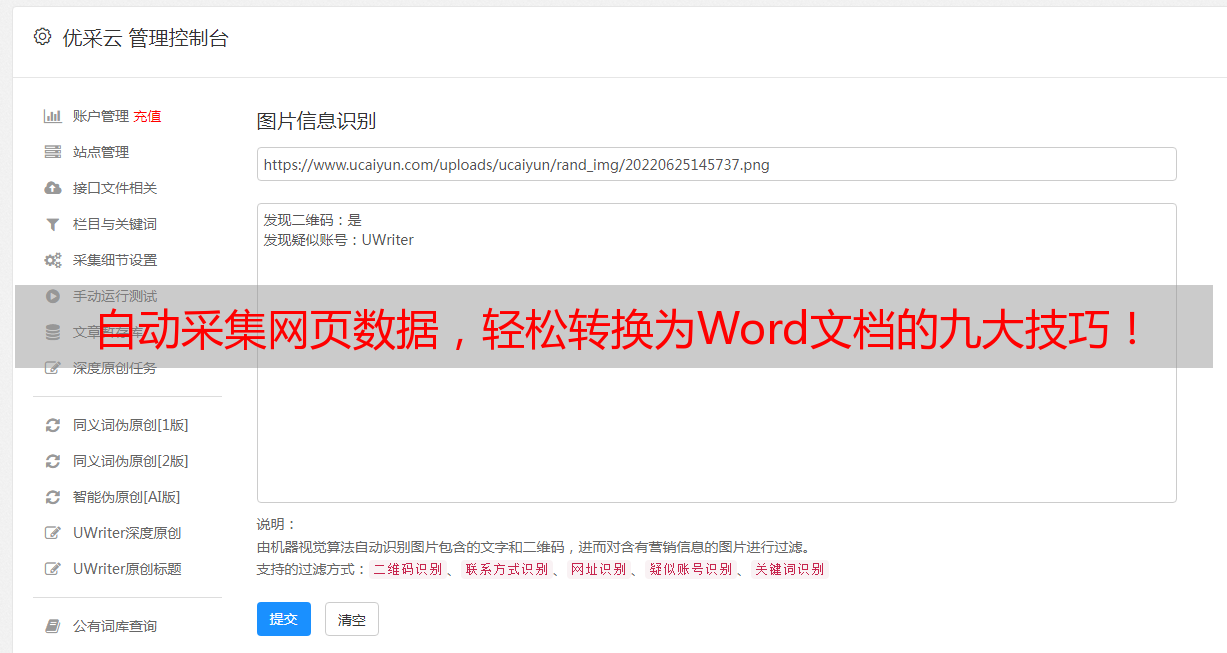Click the 优采云 管理控制台 title

(145, 38)
